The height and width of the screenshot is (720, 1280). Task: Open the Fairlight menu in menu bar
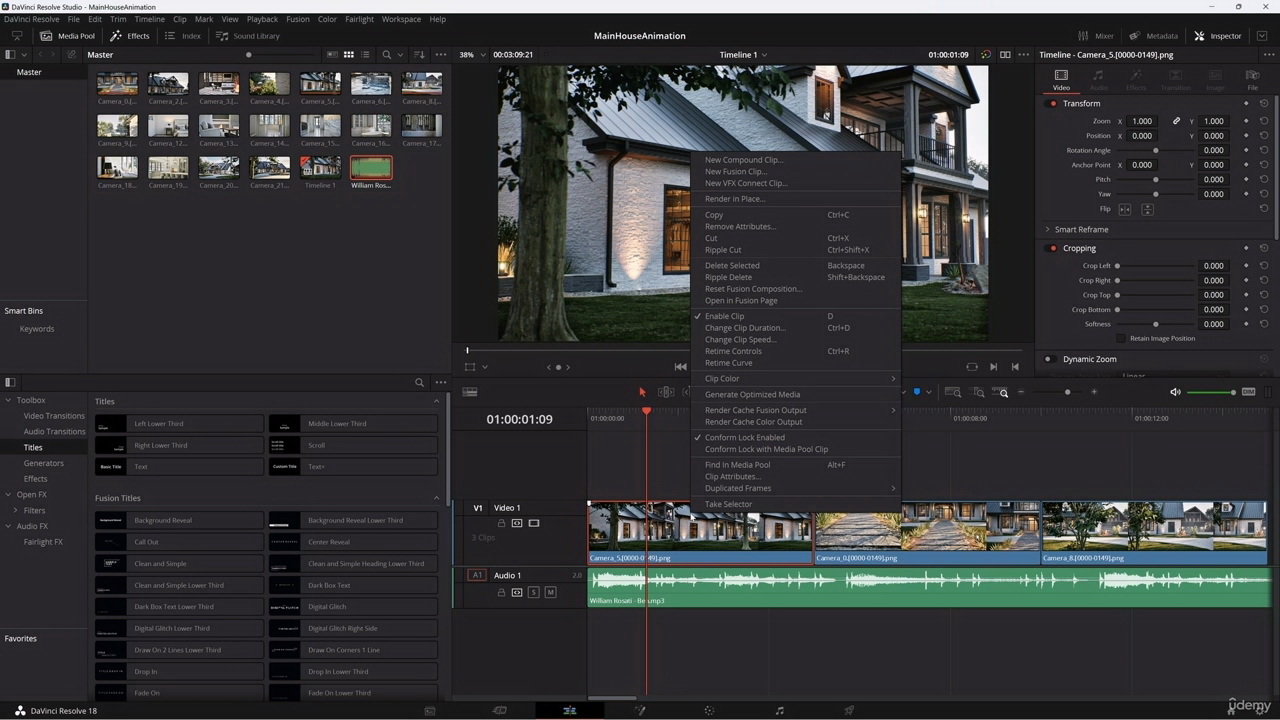pos(359,19)
